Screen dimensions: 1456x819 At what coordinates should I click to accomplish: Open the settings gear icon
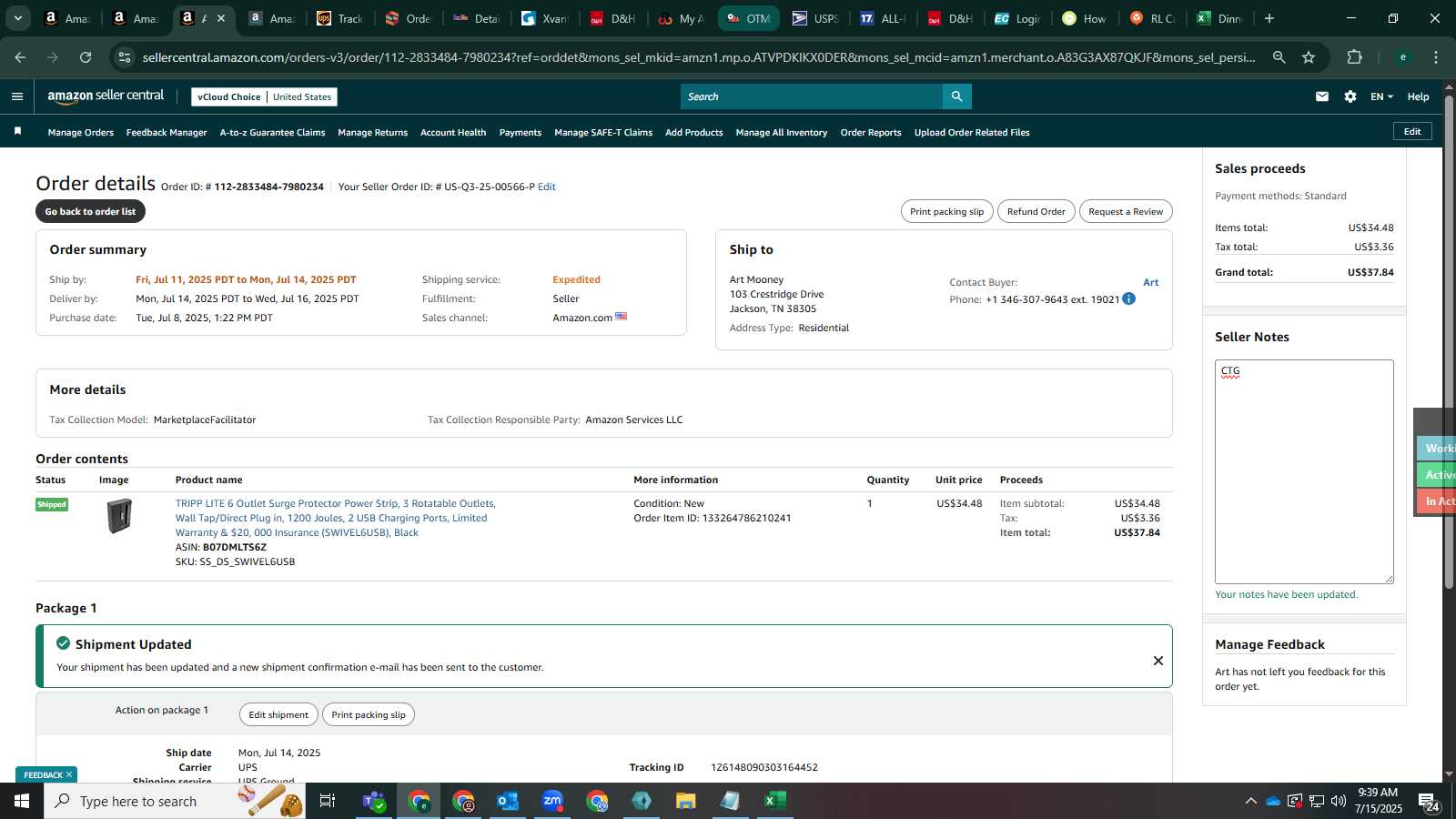pos(1350,96)
